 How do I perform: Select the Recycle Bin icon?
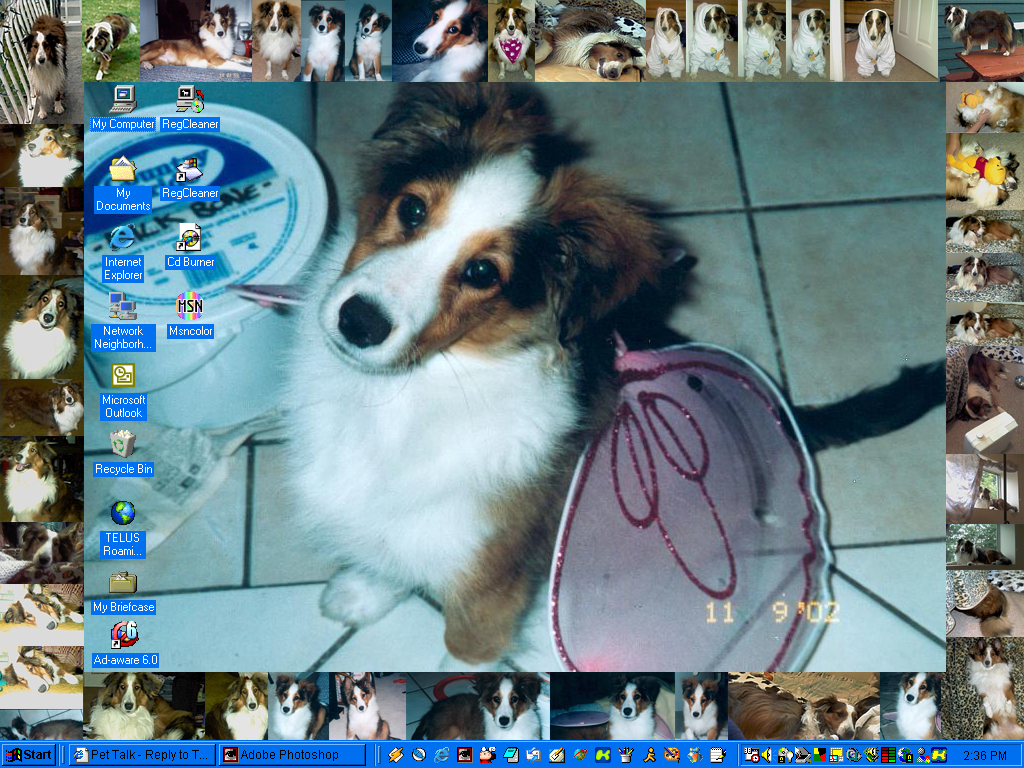(x=123, y=444)
